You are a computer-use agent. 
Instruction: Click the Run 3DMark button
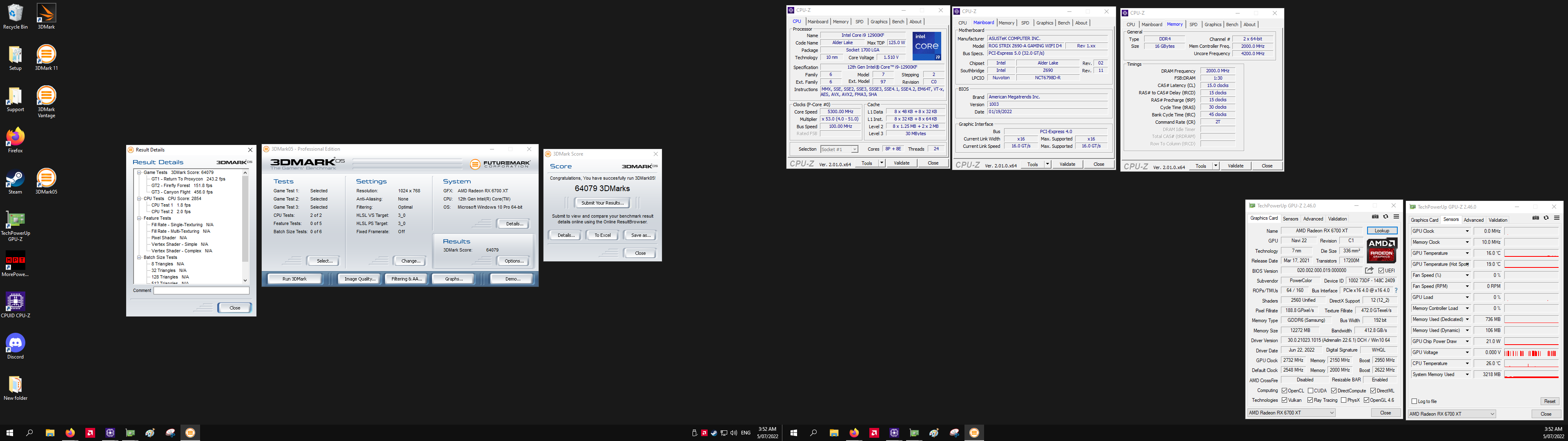(294, 279)
